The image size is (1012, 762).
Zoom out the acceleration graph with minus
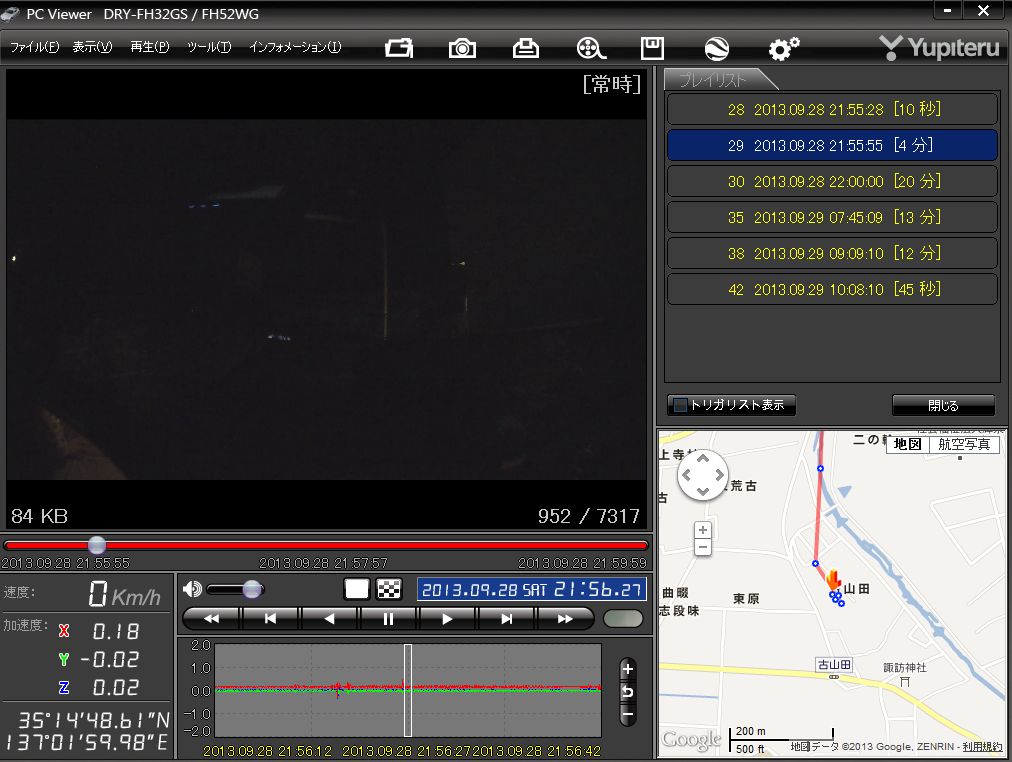pyautogui.click(x=627, y=714)
